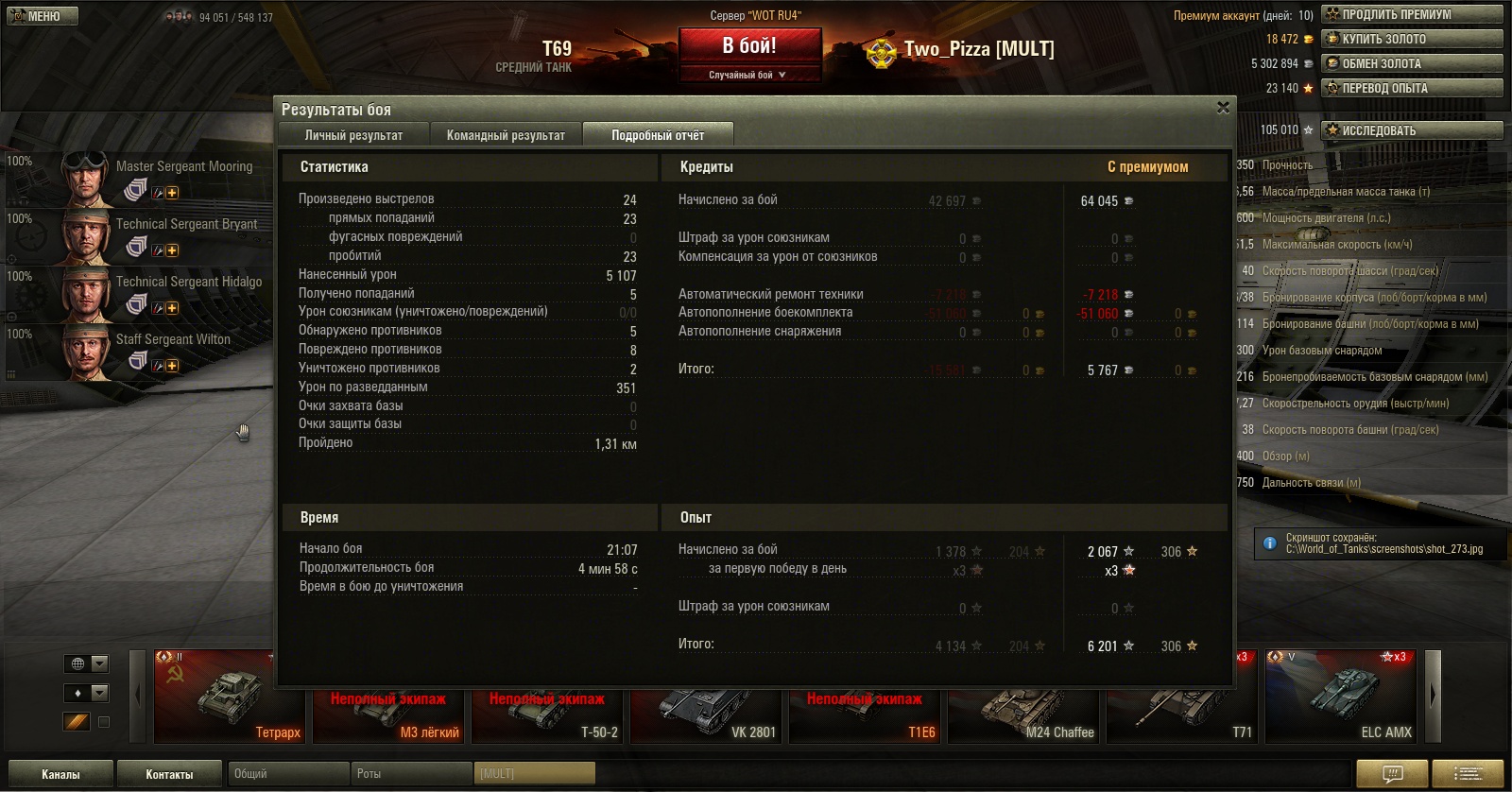Open the Случайный бой battle mode dropdown
The width and height of the screenshot is (1512, 792).
750,75
